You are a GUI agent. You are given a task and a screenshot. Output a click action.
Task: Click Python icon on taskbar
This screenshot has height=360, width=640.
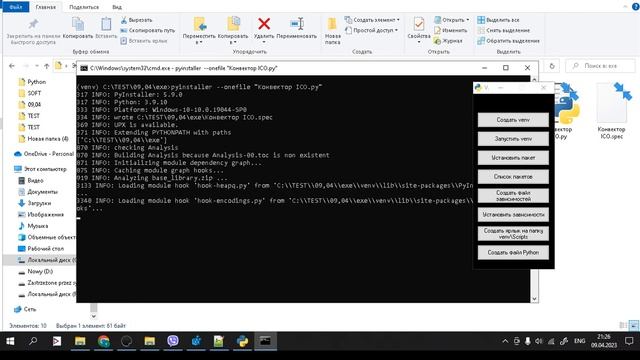click(x=242, y=341)
